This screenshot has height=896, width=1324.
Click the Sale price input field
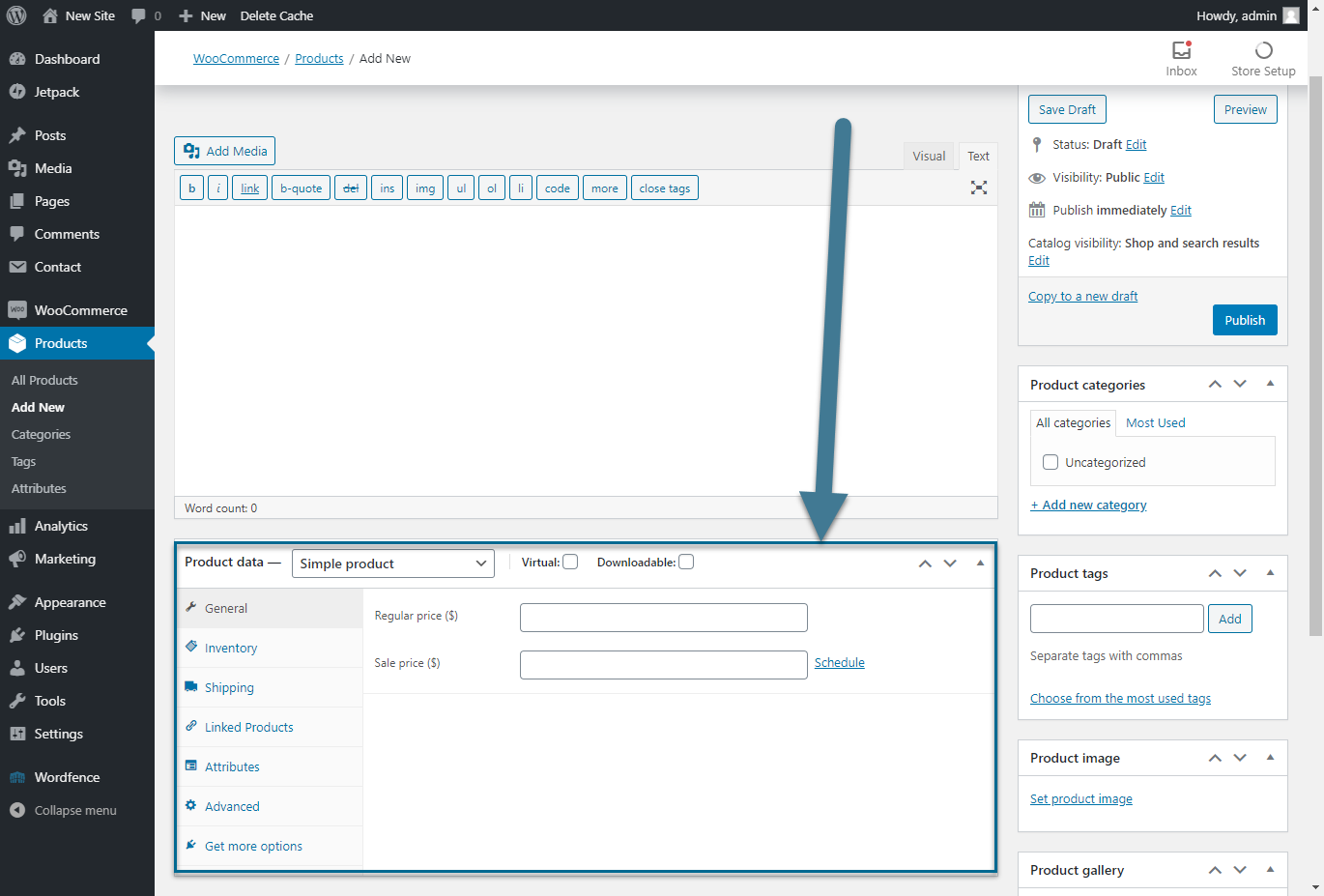(x=663, y=665)
